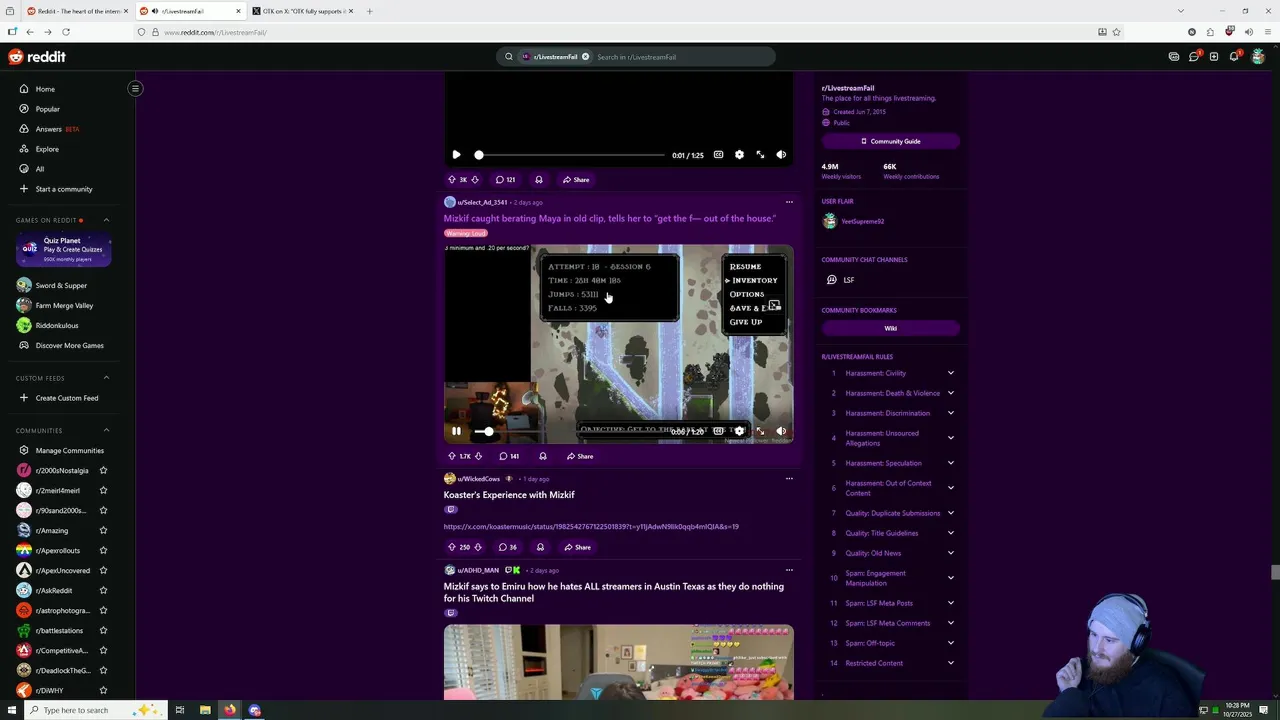The image size is (1280, 720).
Task: Favorite r/2000sNostalgia with its star
Action: pos(103,470)
